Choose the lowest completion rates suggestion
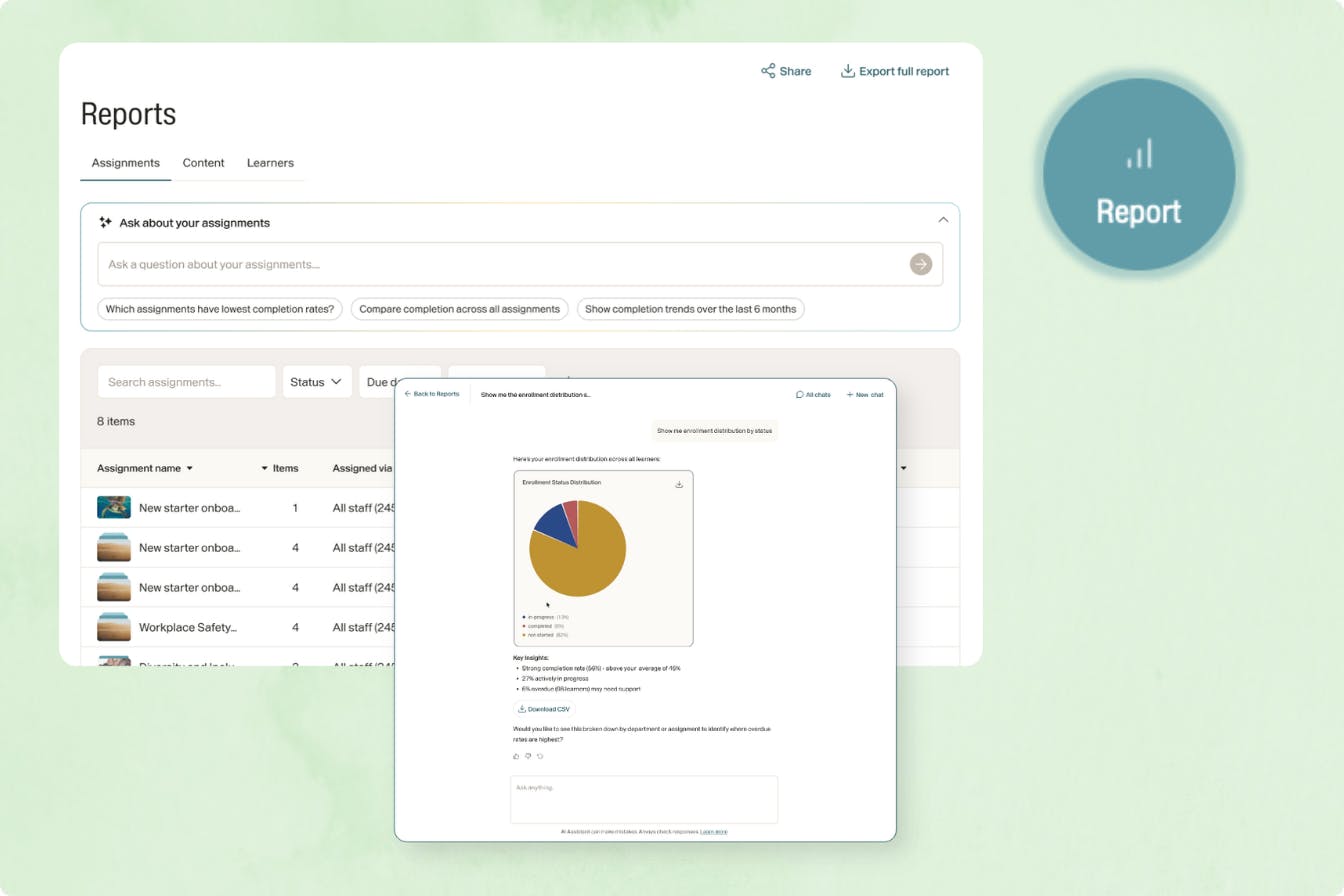Viewport: 1344px width, 896px height. (220, 309)
